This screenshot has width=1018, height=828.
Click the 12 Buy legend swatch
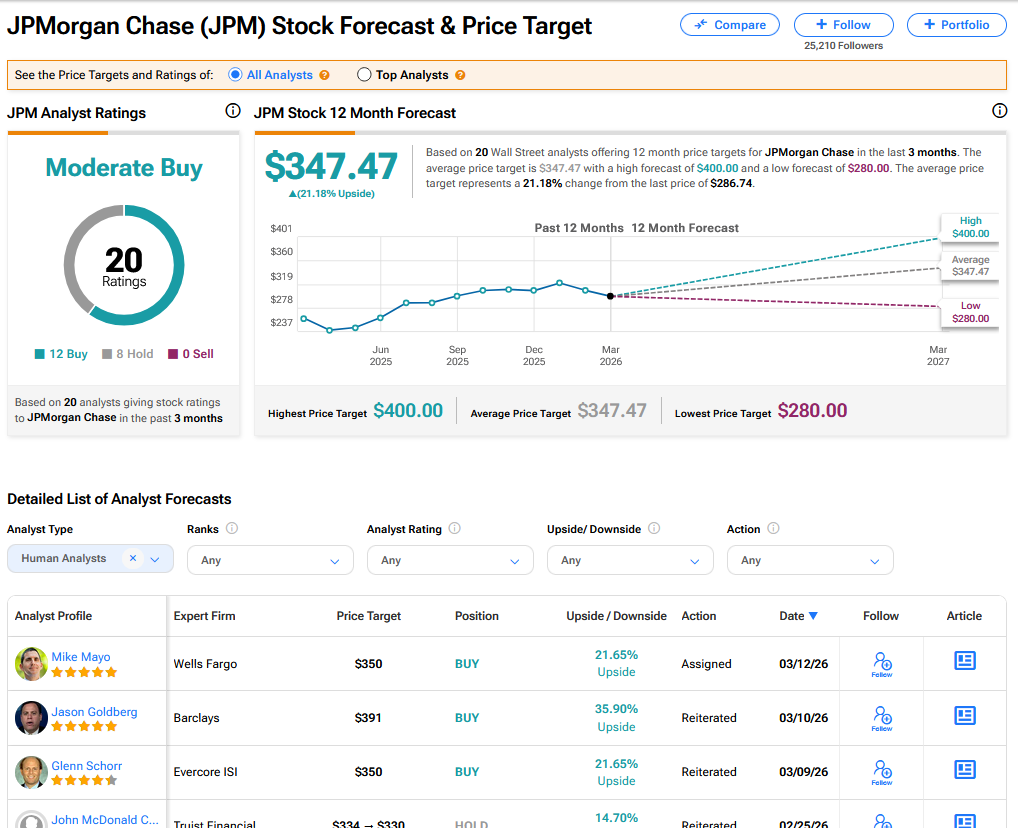pyautogui.click(x=40, y=354)
